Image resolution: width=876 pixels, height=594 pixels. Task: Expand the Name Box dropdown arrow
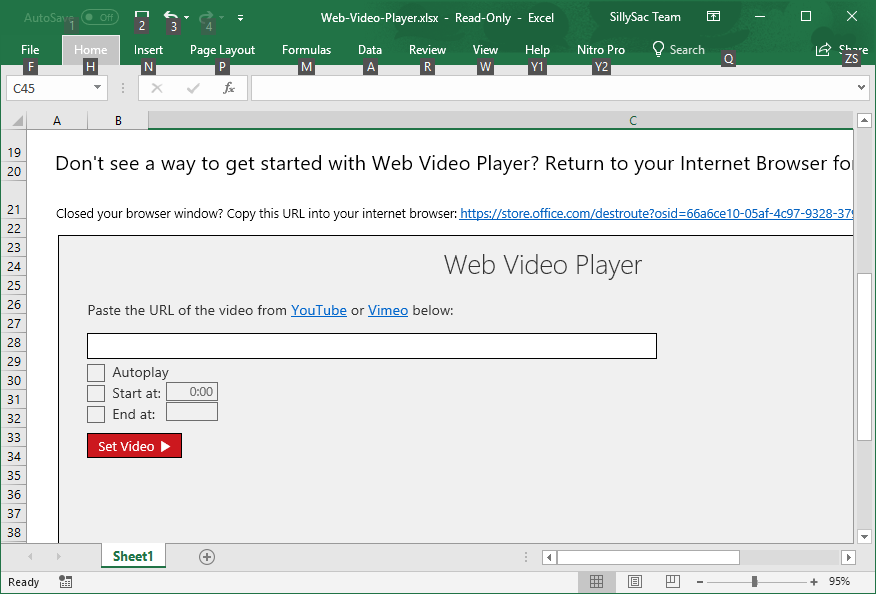click(x=97, y=88)
